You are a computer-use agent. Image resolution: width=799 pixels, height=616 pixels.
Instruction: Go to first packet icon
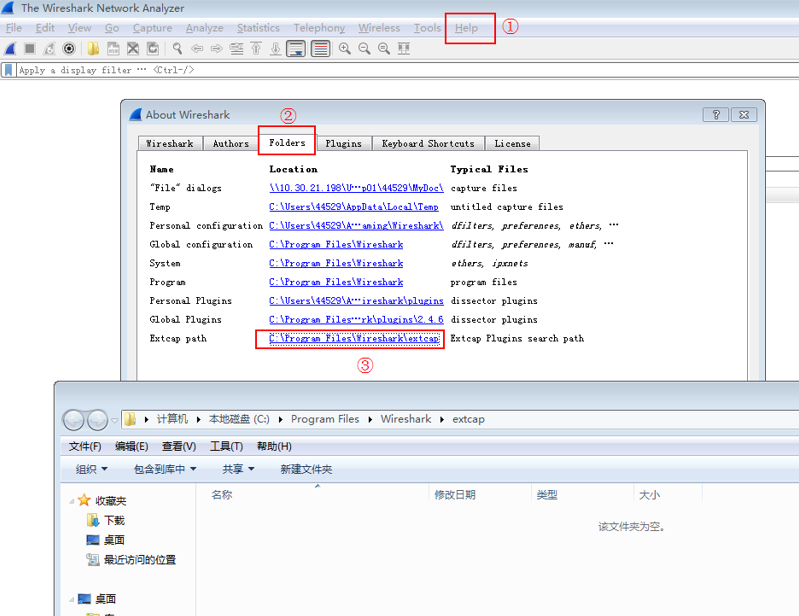256,49
